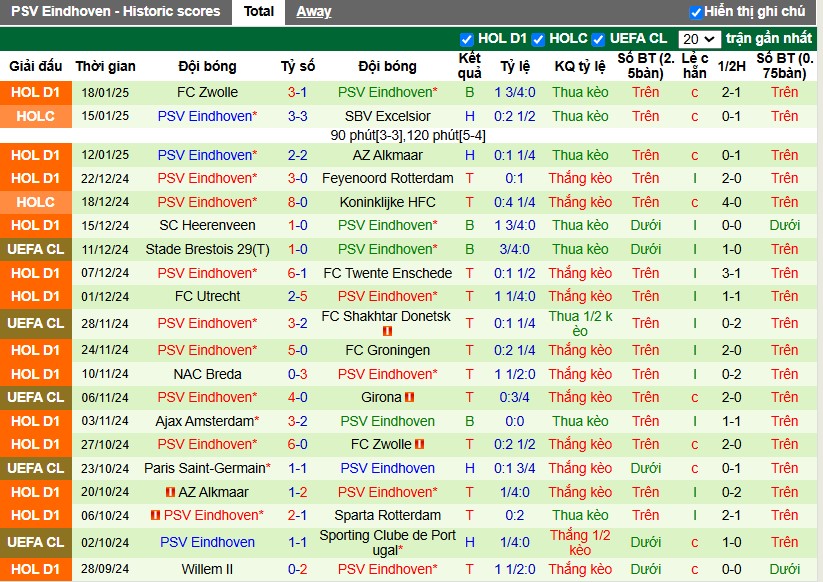Click the 2-5 score at FC Utrecht

point(297,296)
